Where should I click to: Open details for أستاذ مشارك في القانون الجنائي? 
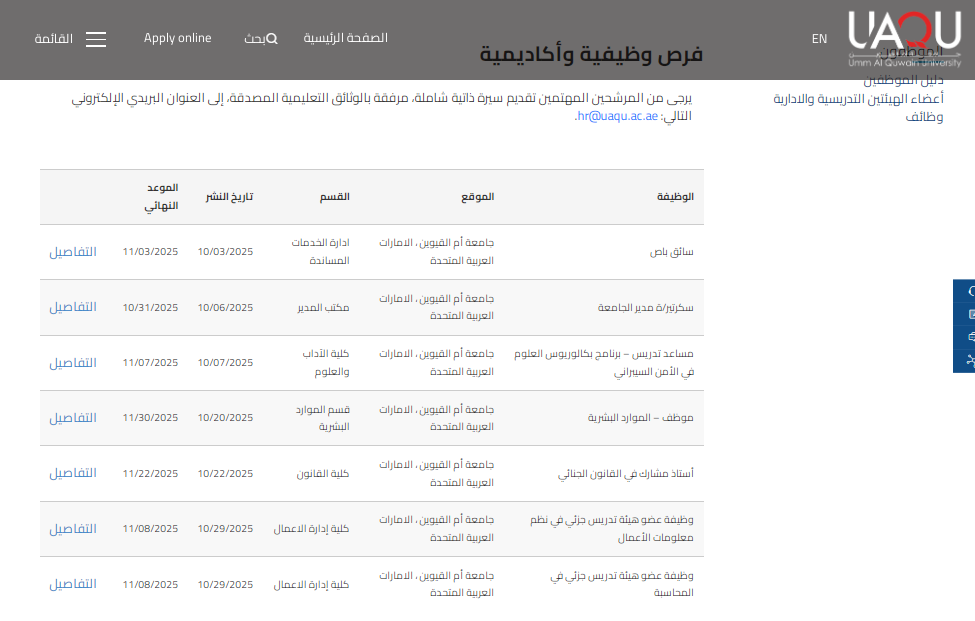[x=73, y=473]
